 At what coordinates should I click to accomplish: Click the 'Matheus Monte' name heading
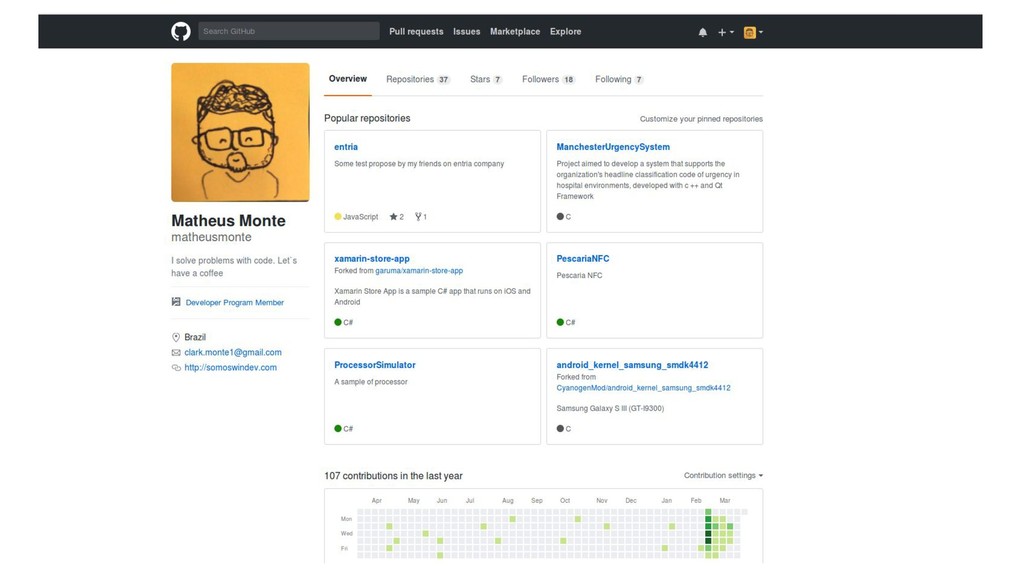pyautogui.click(x=228, y=221)
